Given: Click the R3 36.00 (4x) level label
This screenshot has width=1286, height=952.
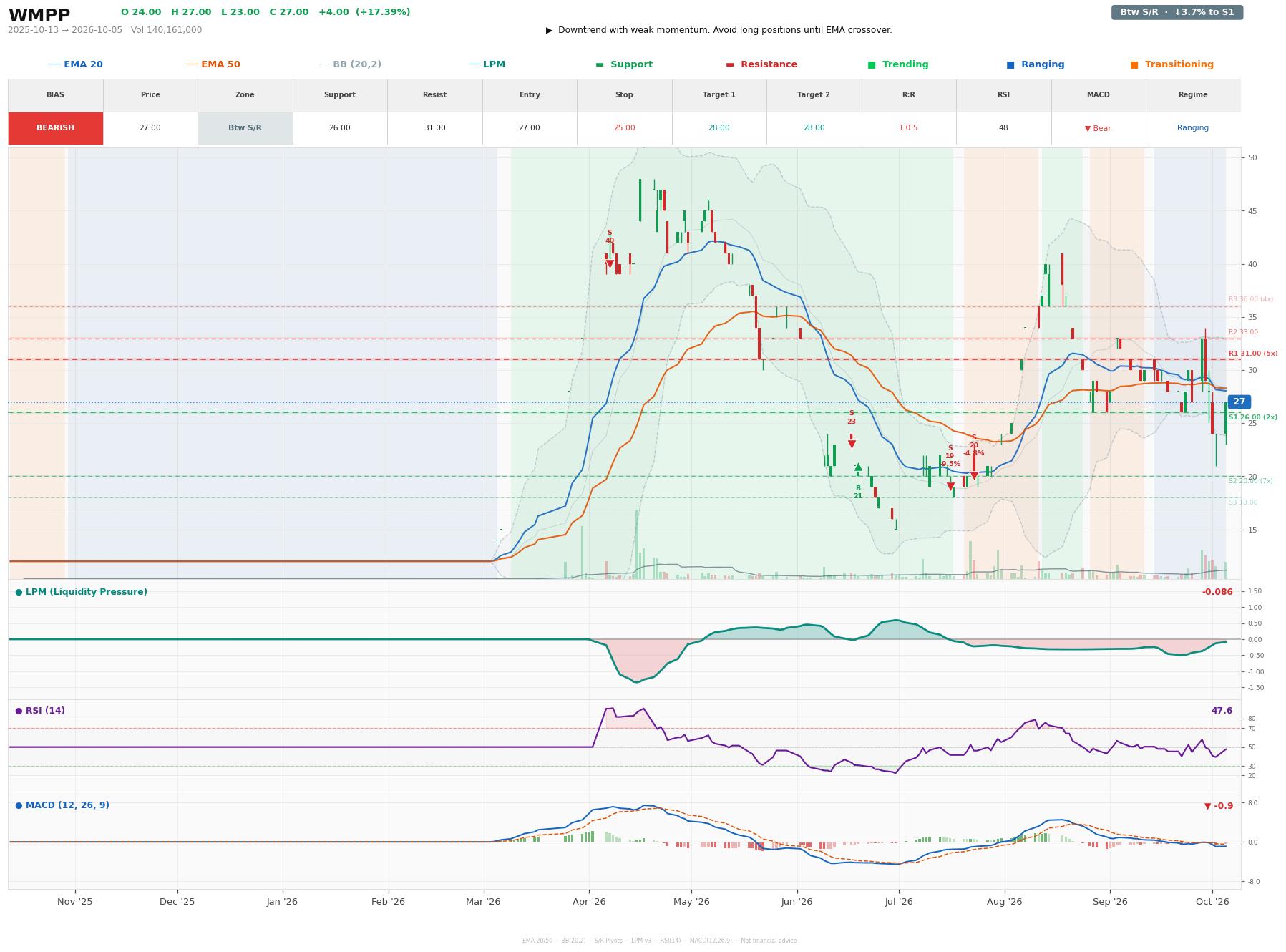Looking at the screenshot, I should point(1251,299).
